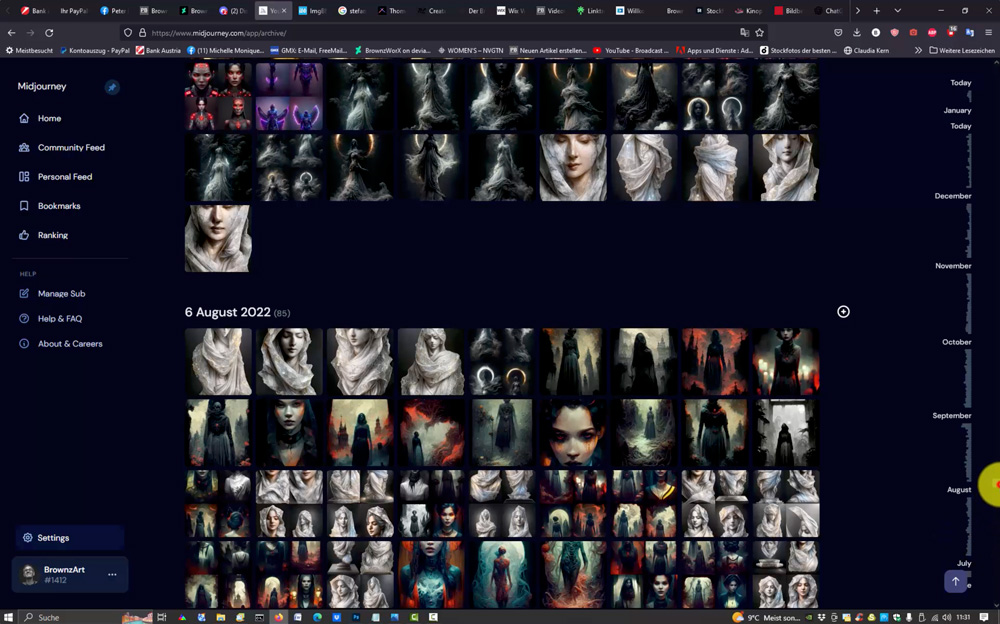Open the Ranking page
The height and width of the screenshot is (624, 1000).
click(x=52, y=235)
